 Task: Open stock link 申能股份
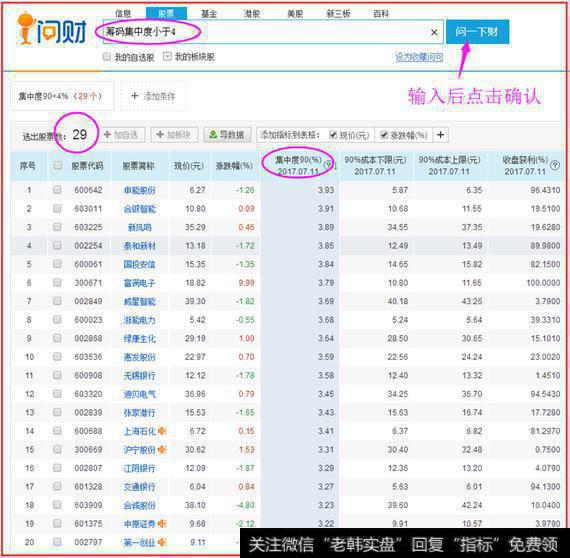point(139,190)
